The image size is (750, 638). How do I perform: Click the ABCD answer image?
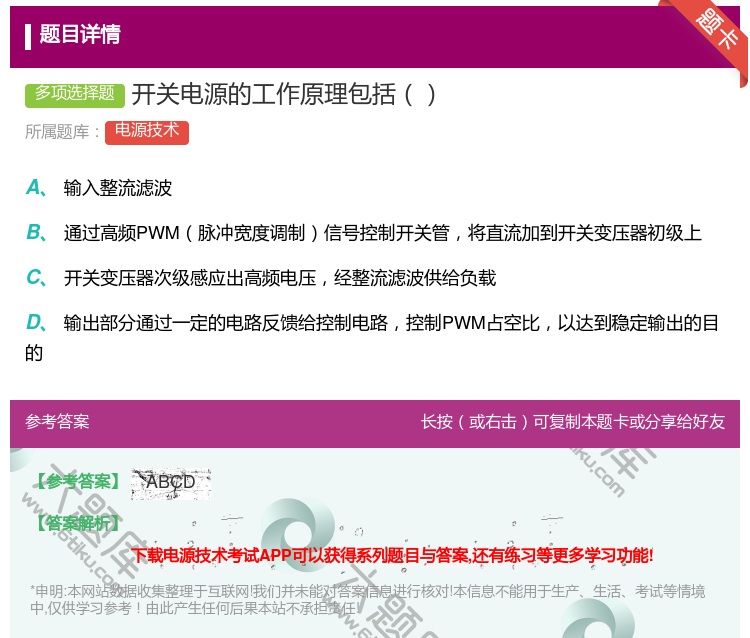coord(171,484)
